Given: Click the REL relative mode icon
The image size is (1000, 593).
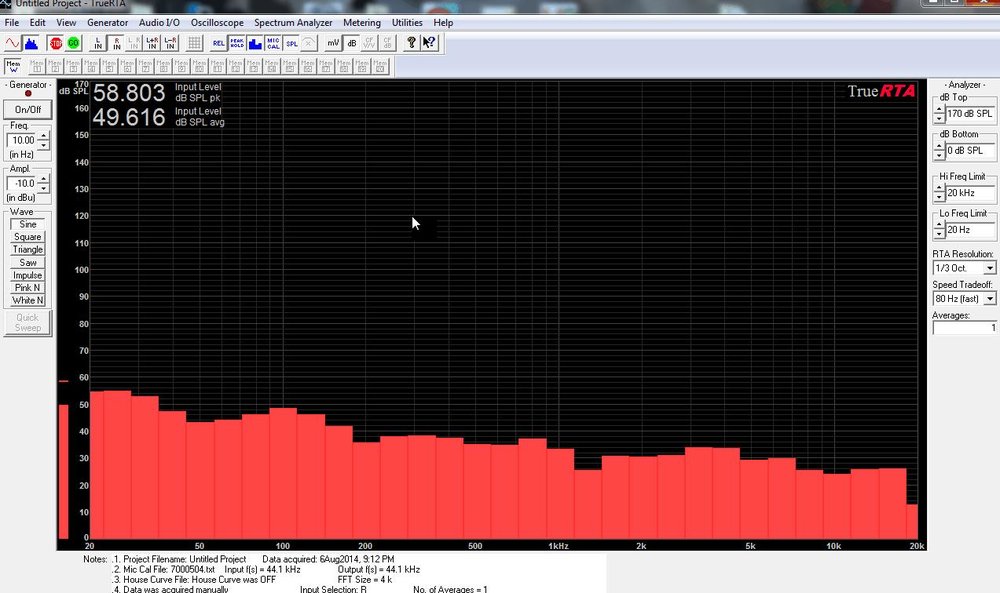Looking at the screenshot, I should [x=219, y=43].
